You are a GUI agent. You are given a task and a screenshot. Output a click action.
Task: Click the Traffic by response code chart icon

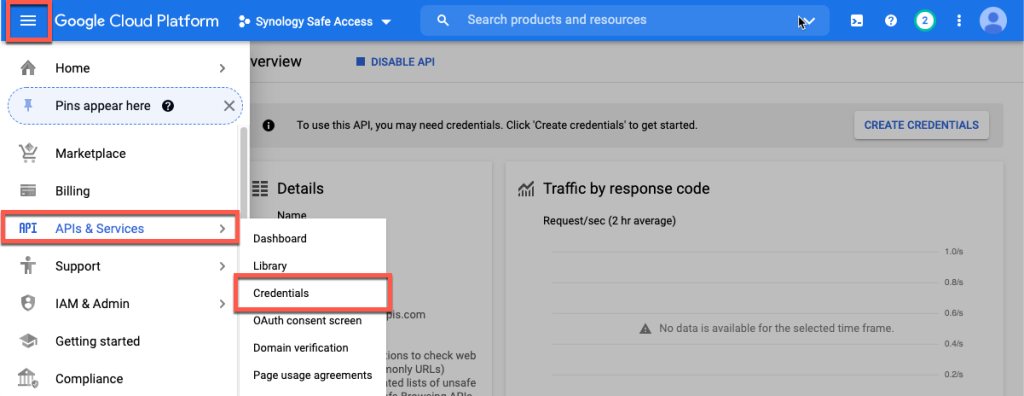coord(526,190)
